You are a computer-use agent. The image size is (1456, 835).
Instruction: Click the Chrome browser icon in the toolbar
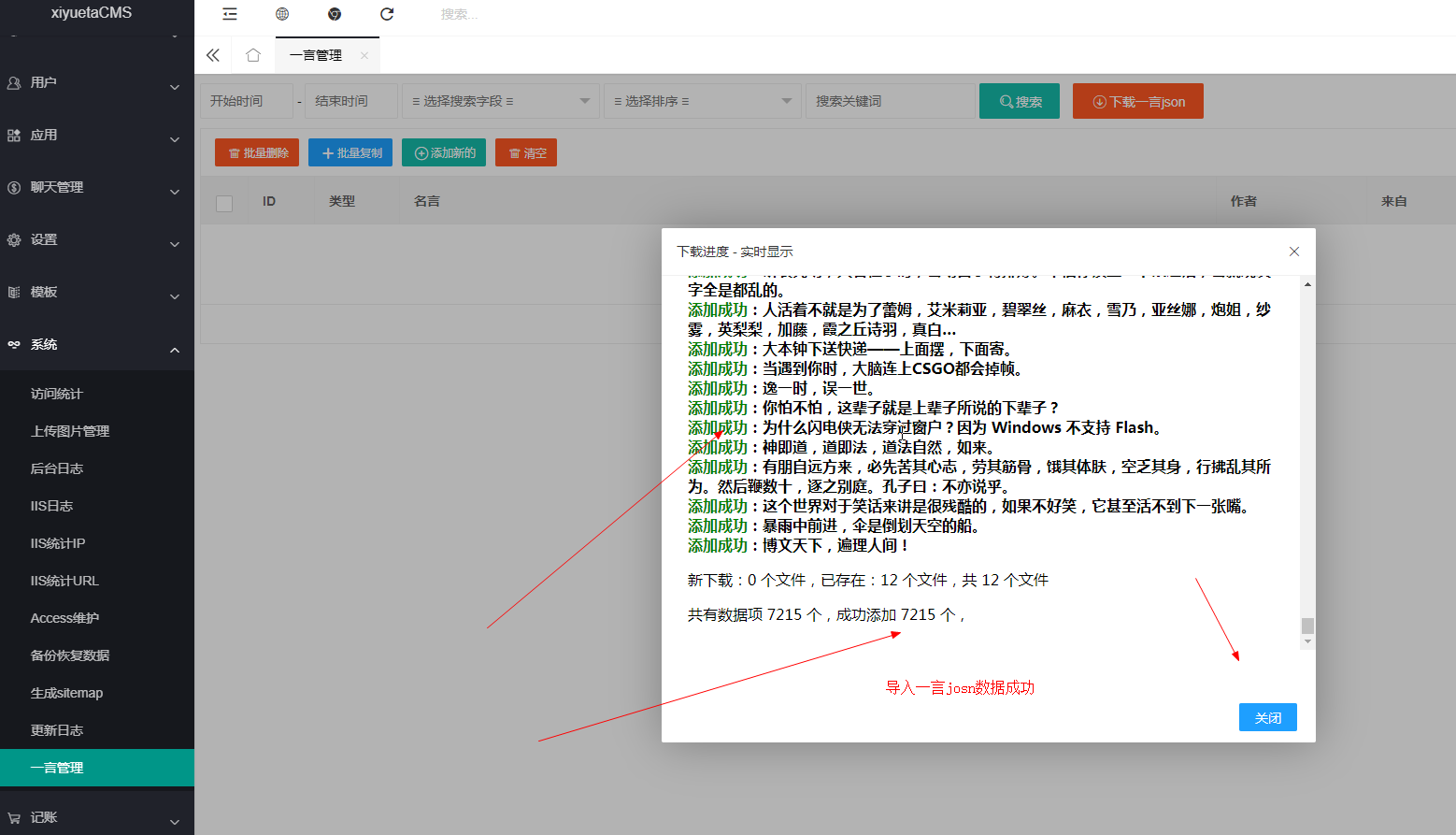coord(335,14)
